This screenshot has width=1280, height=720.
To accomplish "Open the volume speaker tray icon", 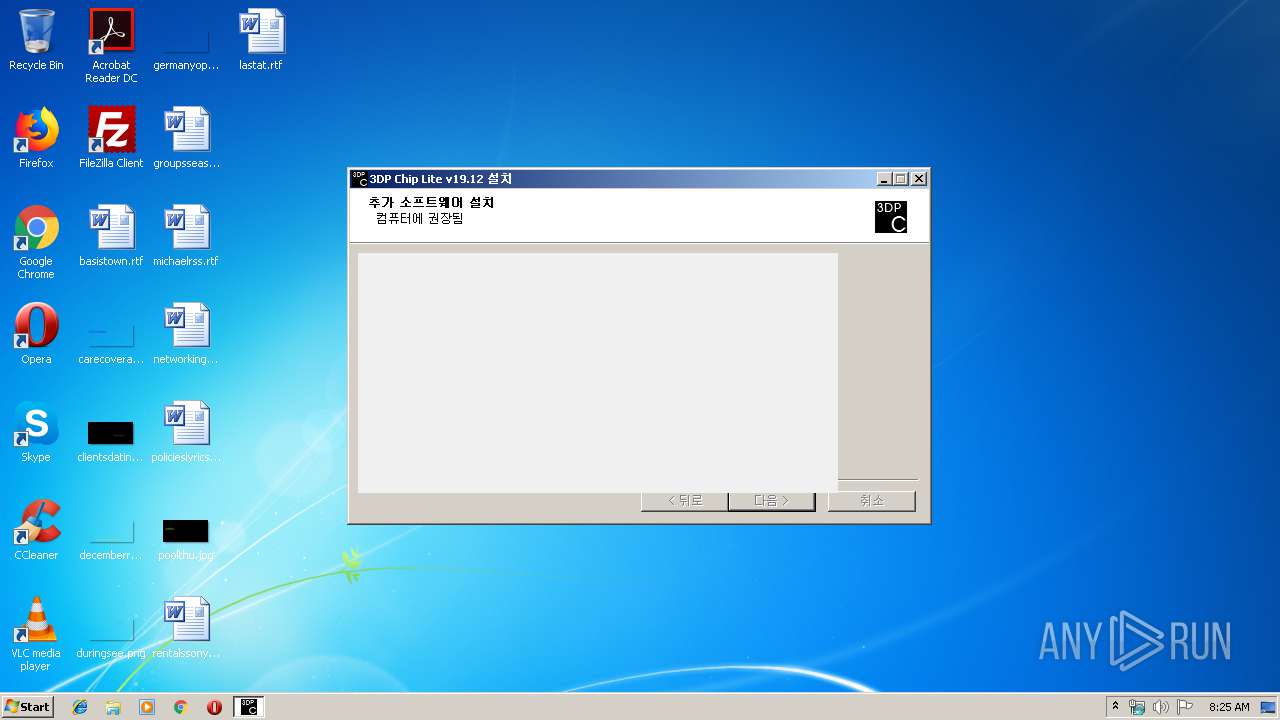I will click(1160, 707).
